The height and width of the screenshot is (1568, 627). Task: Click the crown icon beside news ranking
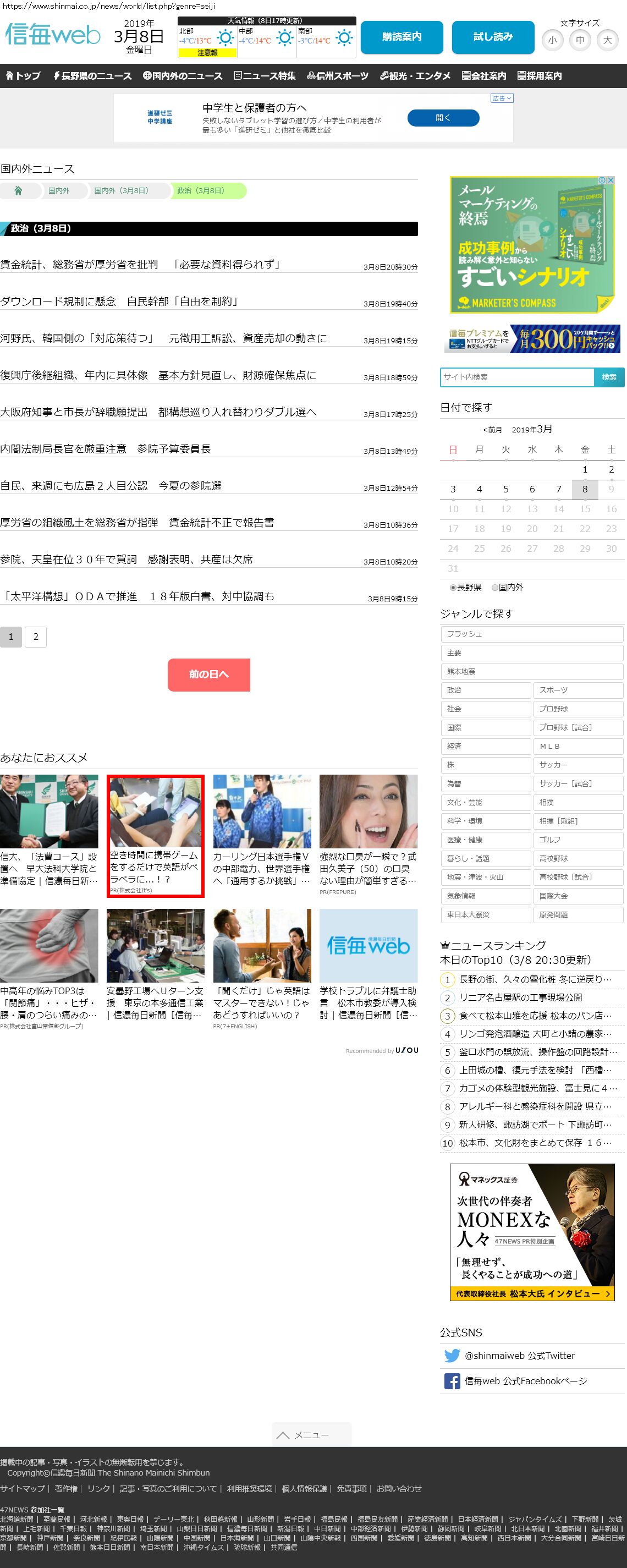click(x=444, y=945)
